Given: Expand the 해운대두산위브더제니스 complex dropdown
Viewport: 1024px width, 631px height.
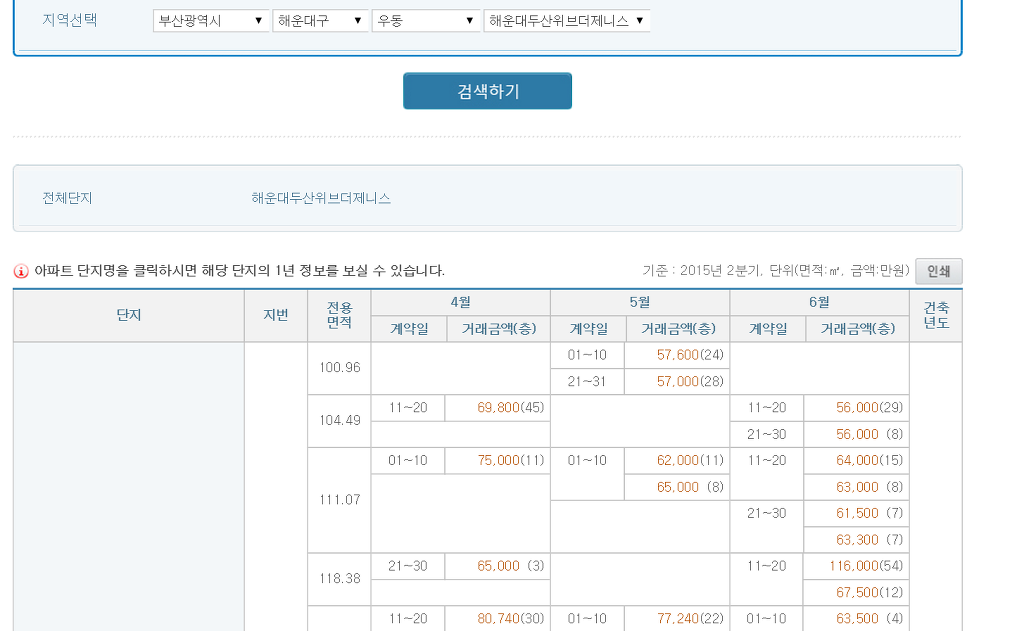Looking at the screenshot, I should tap(566, 21).
